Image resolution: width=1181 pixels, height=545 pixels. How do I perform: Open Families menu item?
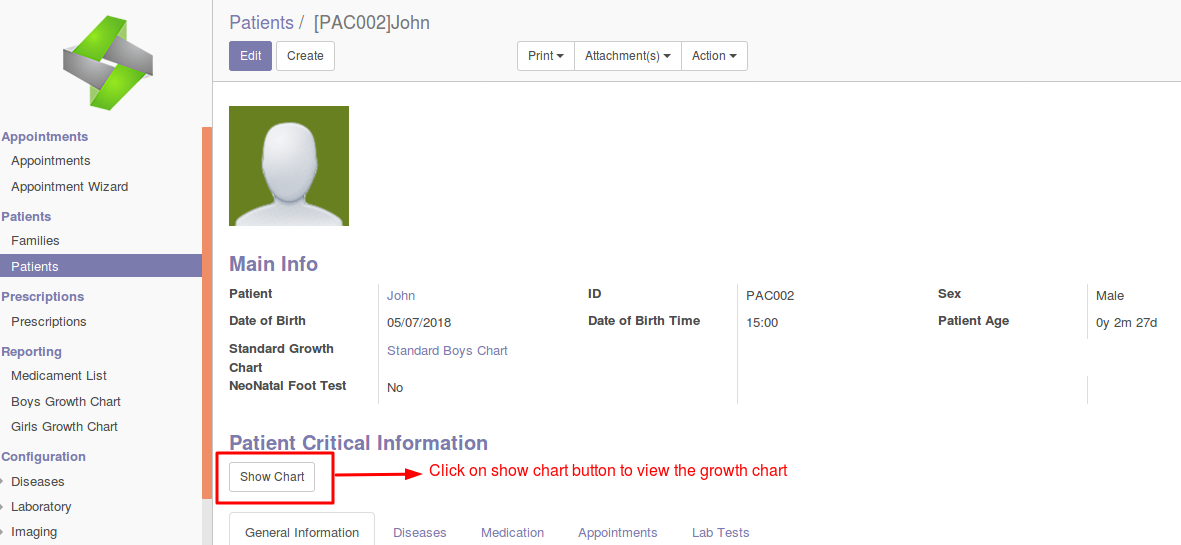35,241
